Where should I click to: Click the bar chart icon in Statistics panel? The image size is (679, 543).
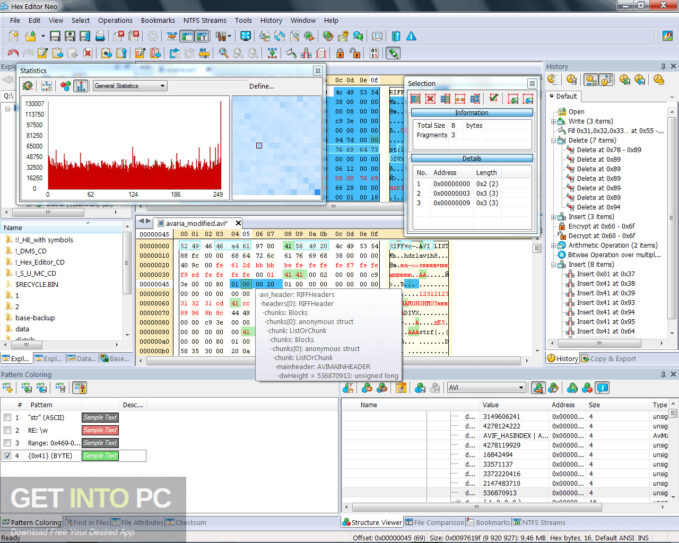tap(81, 86)
